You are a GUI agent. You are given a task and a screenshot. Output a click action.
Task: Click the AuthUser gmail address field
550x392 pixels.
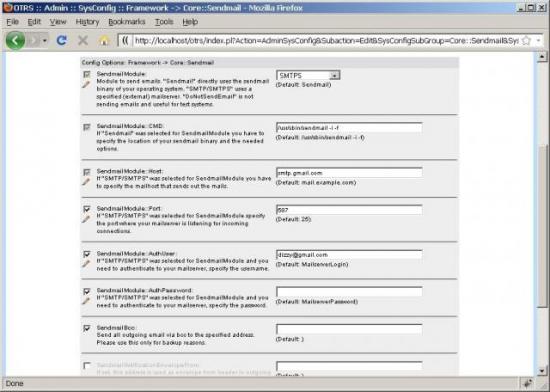point(349,255)
